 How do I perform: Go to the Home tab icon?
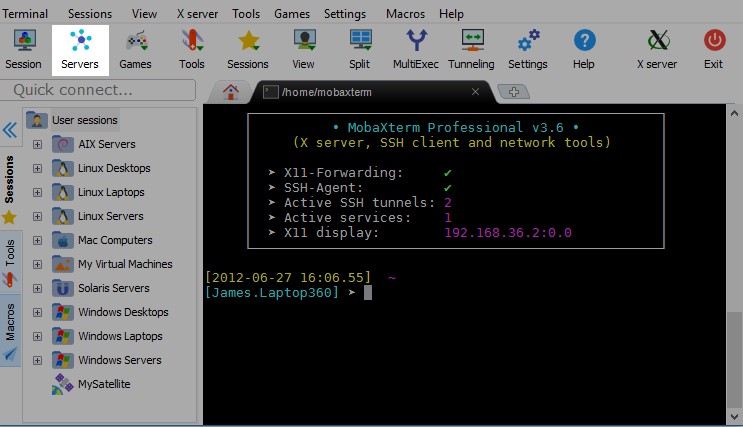tap(231, 91)
